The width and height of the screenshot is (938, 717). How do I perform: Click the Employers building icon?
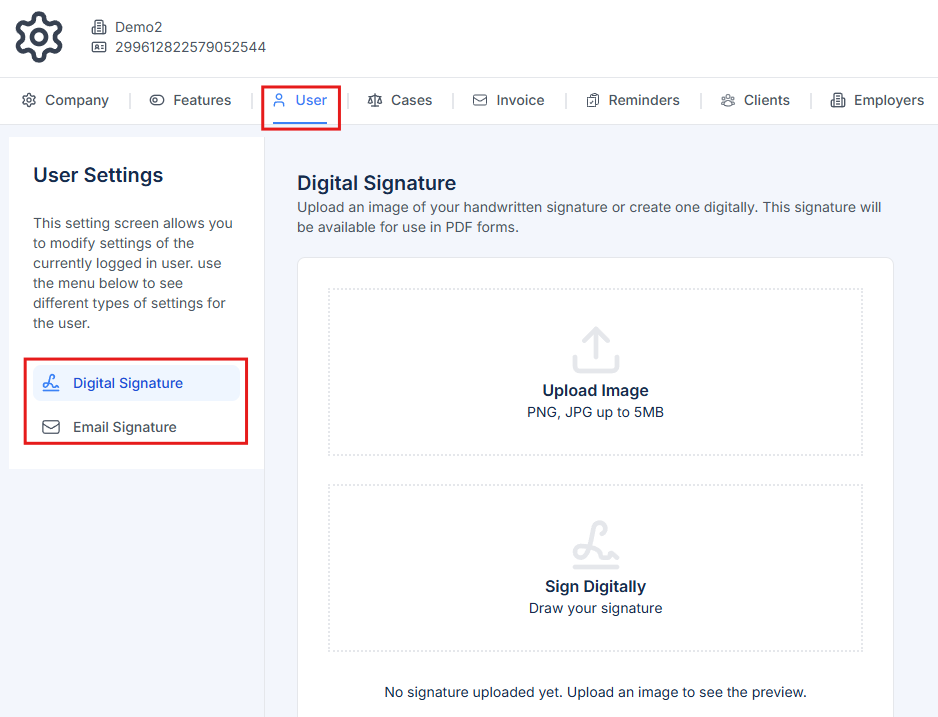(837, 100)
